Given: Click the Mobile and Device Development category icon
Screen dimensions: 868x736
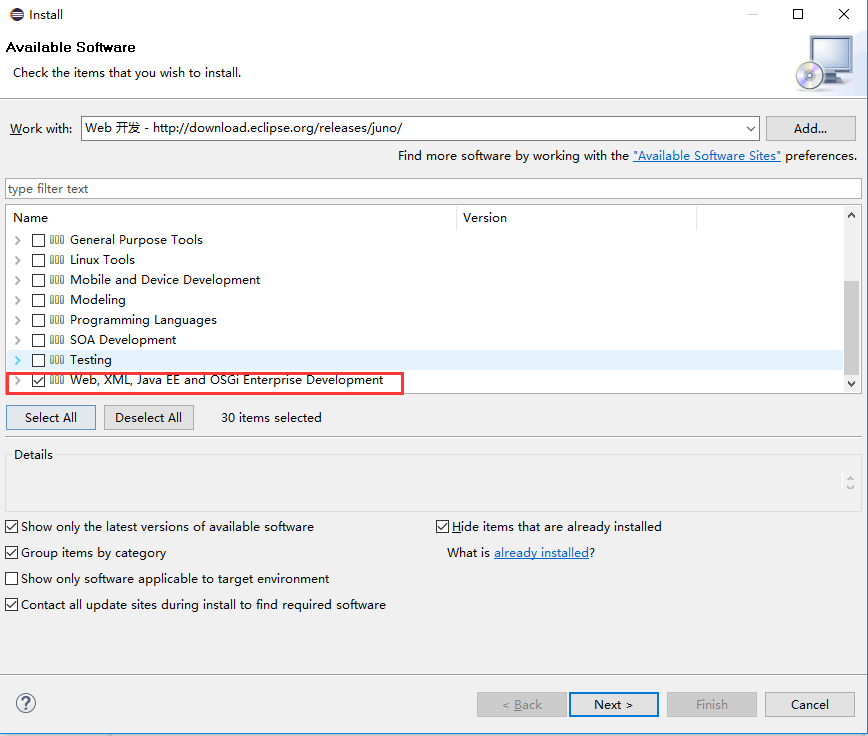Looking at the screenshot, I should point(57,279).
